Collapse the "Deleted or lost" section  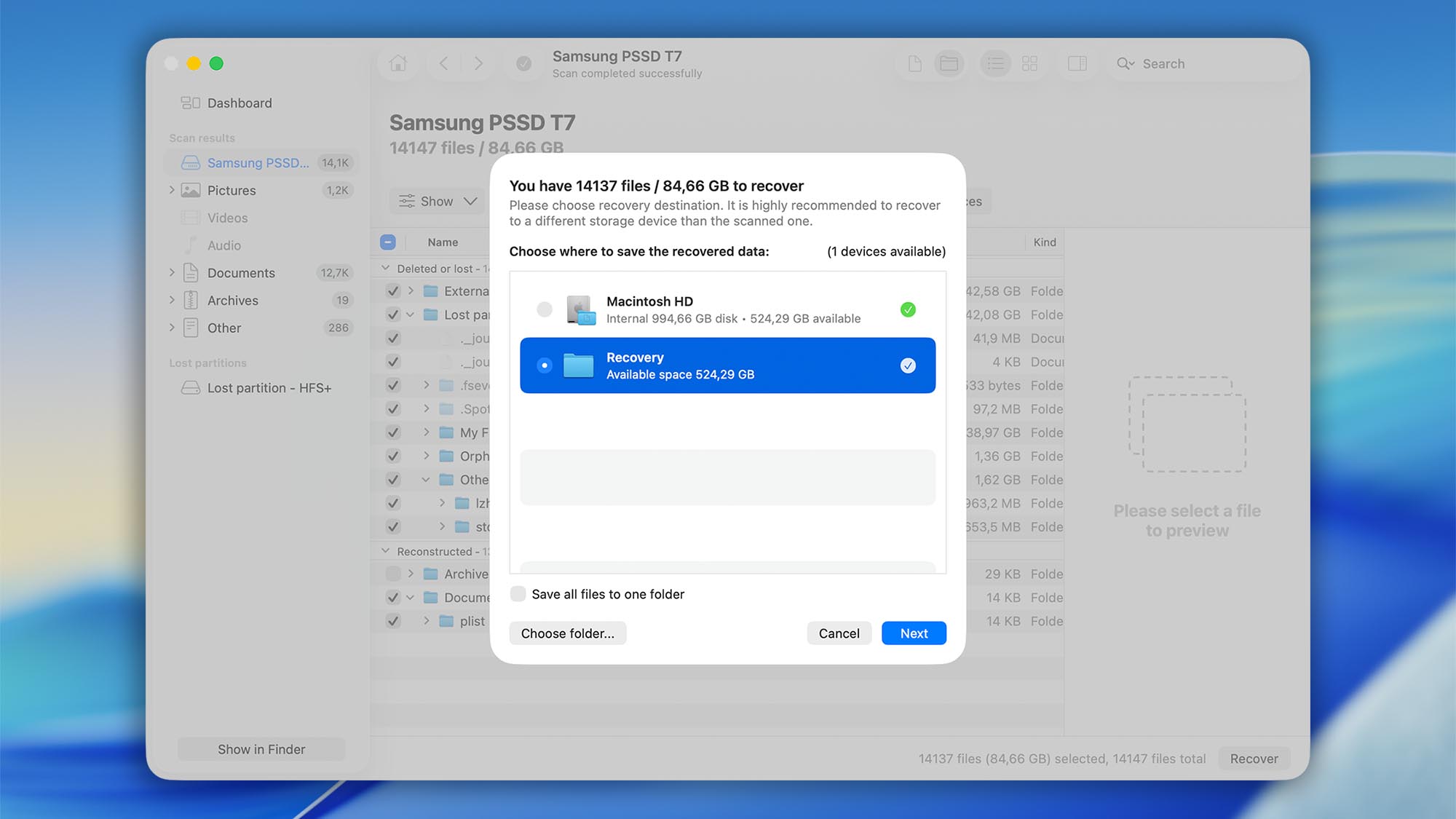[385, 268]
